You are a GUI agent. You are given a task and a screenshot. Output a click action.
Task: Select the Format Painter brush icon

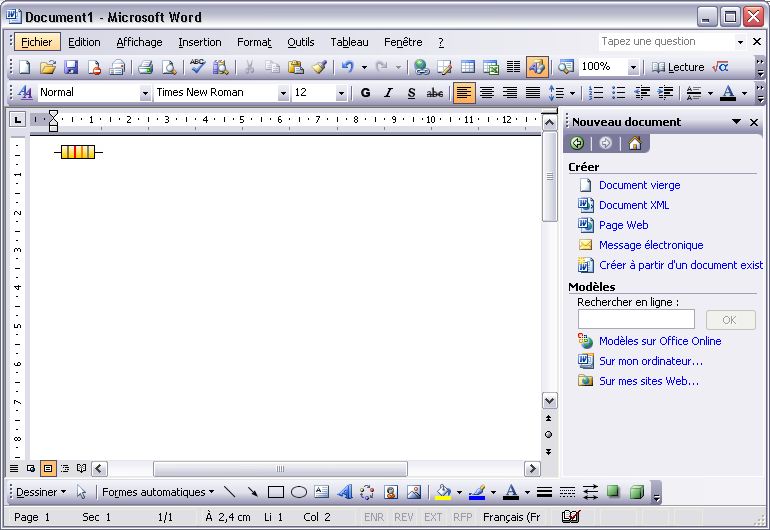point(319,67)
